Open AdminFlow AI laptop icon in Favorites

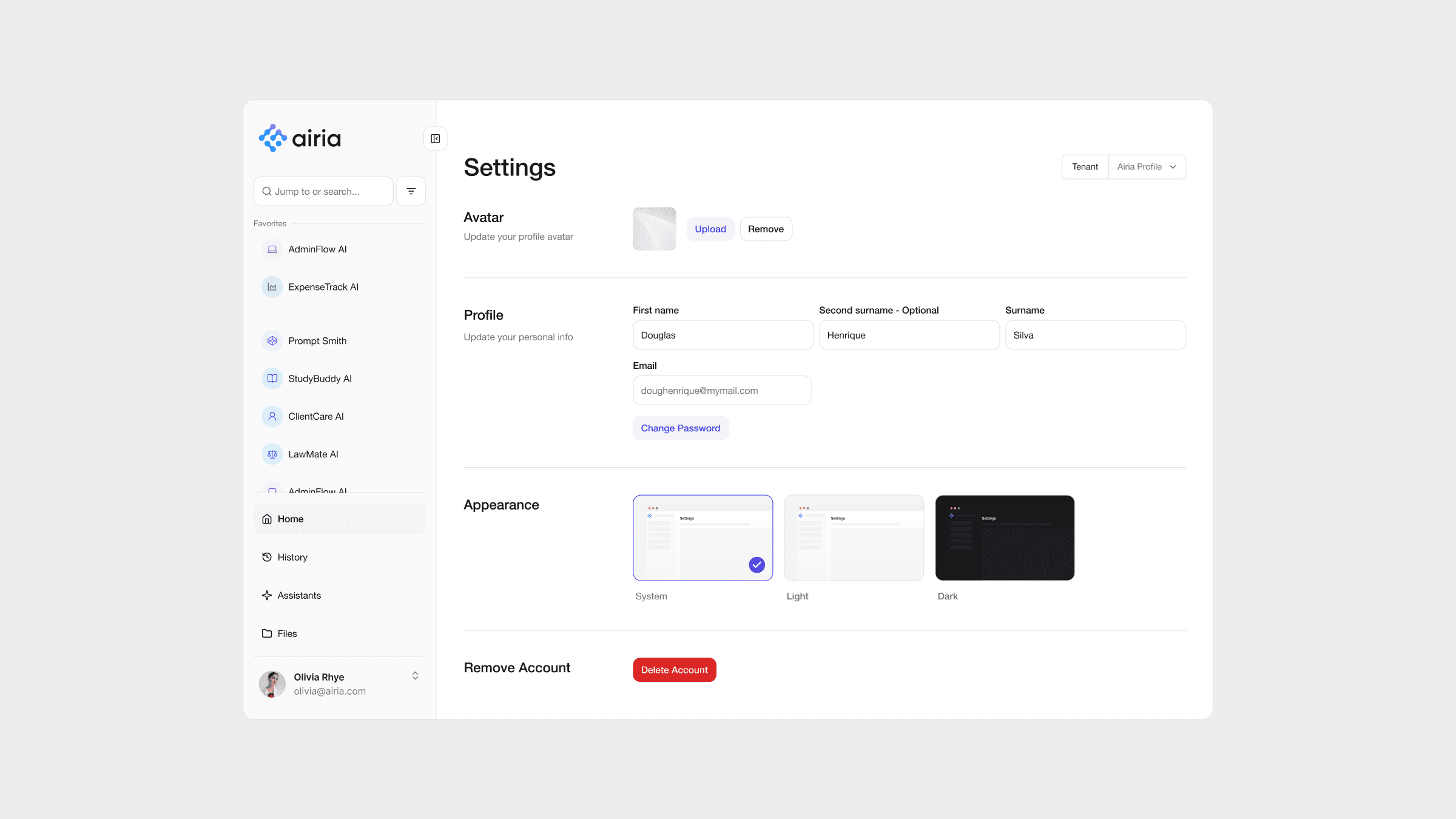[x=272, y=249]
